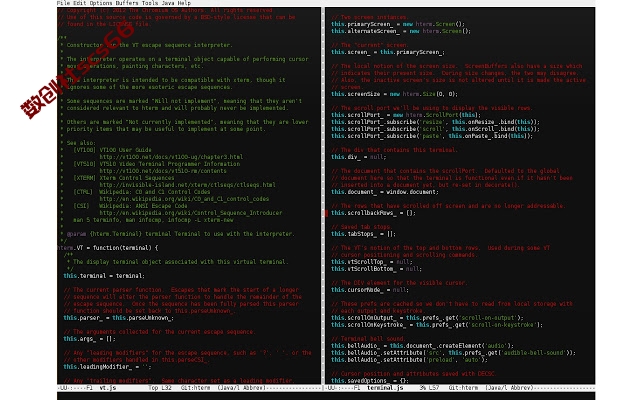
Task: Click the bellAudio_ createElement('audio') line
Action: point(422,346)
